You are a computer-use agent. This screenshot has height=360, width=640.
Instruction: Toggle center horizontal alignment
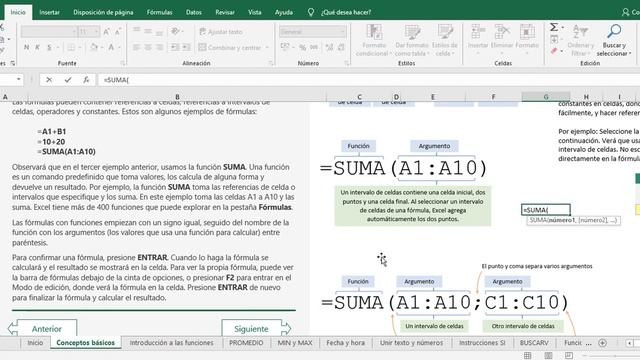point(148,47)
